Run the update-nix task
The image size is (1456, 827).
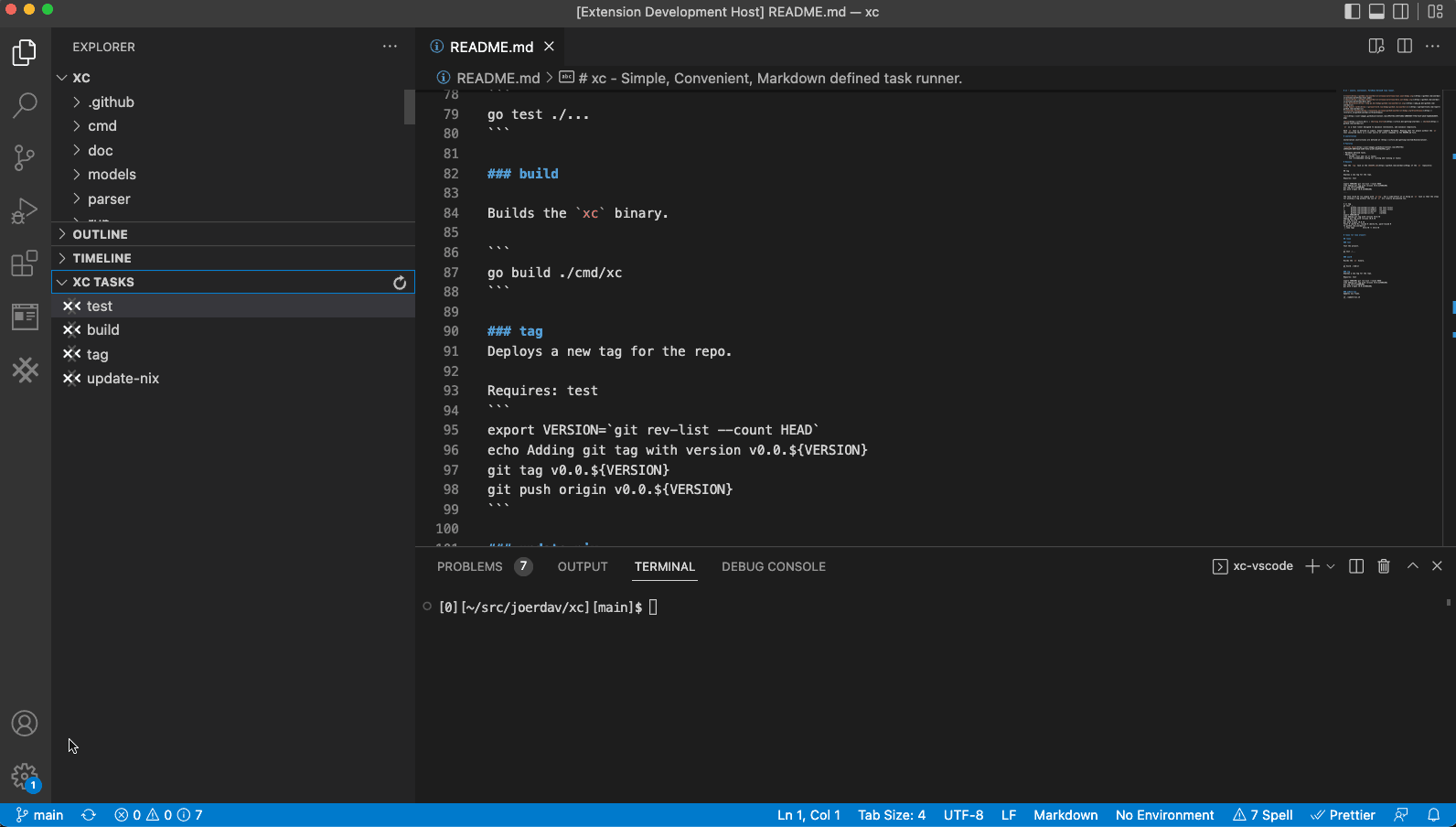123,379
